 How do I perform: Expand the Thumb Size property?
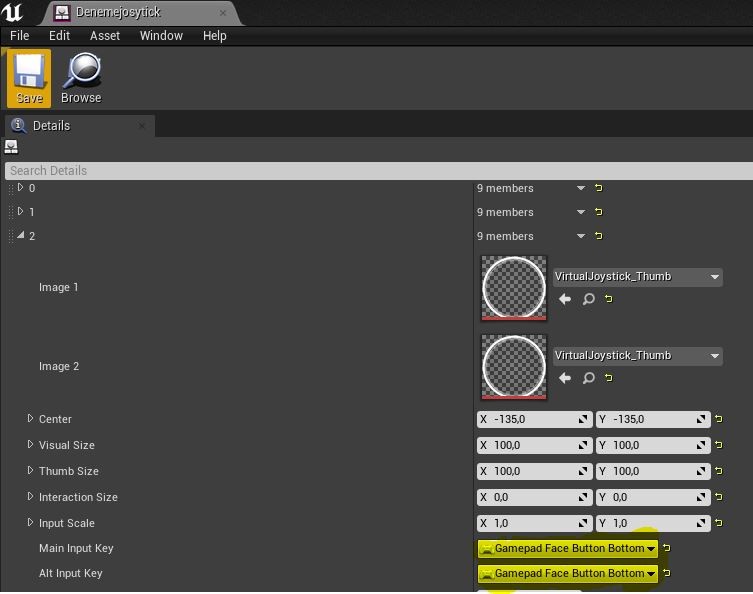pyautogui.click(x=30, y=470)
